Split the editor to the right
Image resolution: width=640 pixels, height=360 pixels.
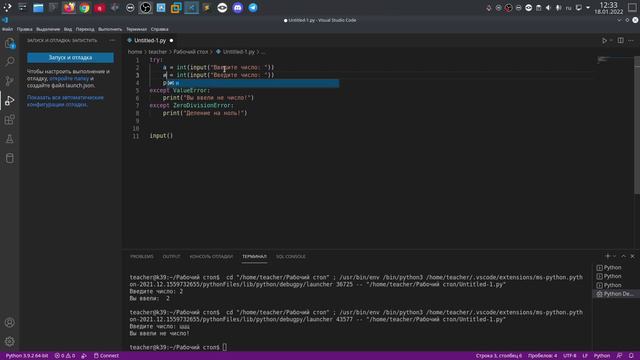click(x=620, y=40)
